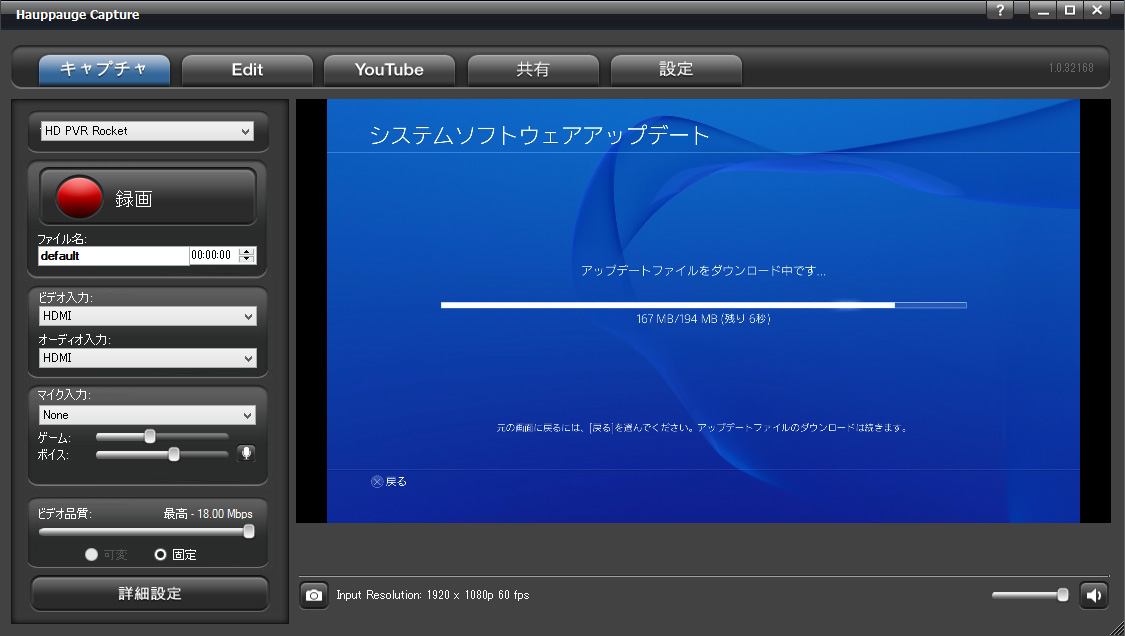The width and height of the screenshot is (1125, 636).
Task: Toggle the microphone icon beside ボイス slider
Action: [246, 453]
